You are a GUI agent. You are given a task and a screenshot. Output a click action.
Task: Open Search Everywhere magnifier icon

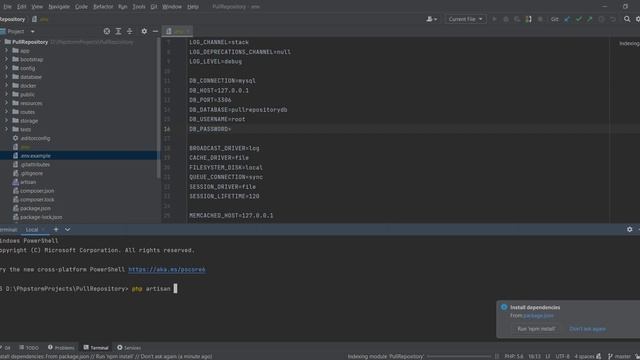click(627, 19)
